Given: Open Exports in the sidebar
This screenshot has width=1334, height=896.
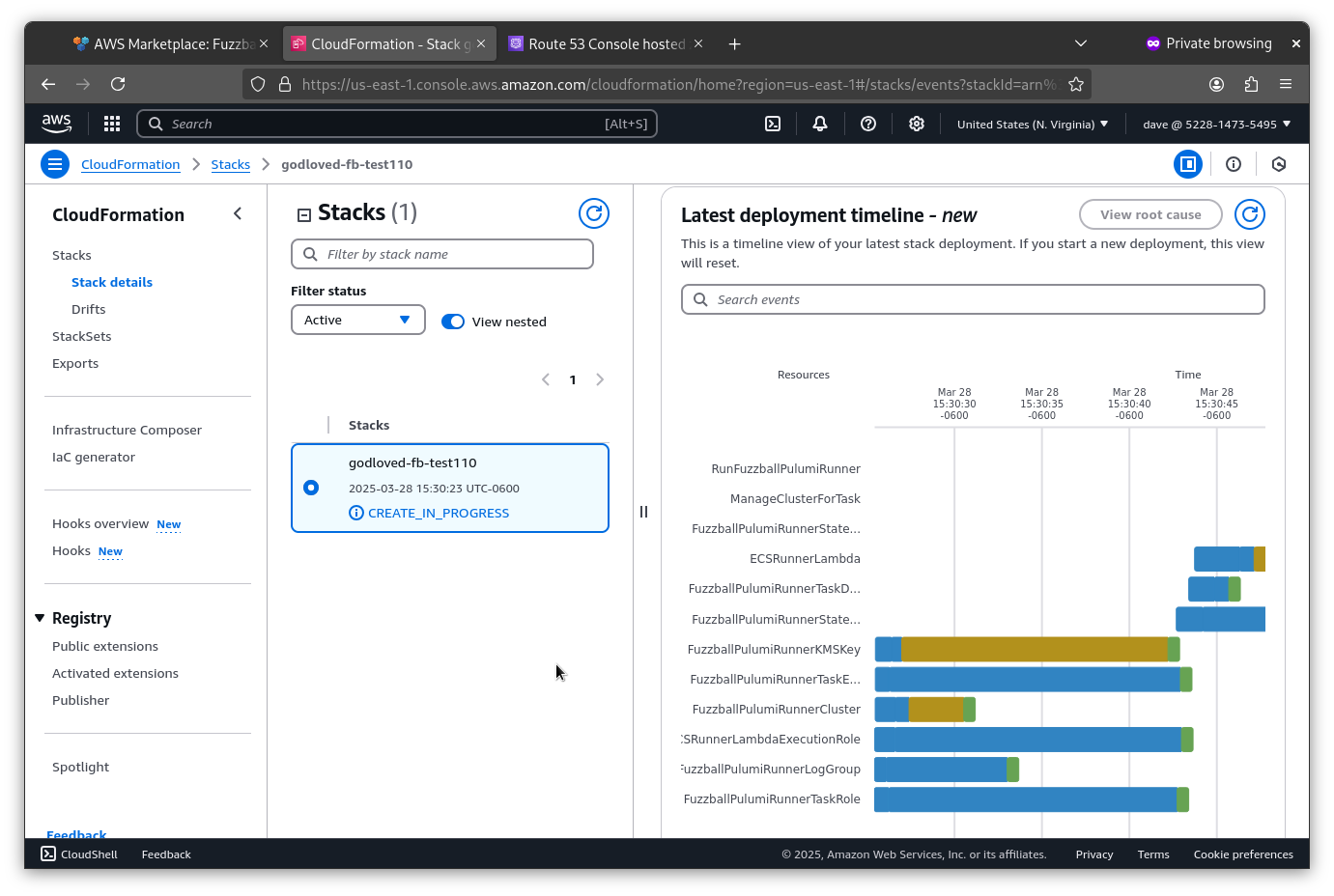Looking at the screenshot, I should (75, 363).
